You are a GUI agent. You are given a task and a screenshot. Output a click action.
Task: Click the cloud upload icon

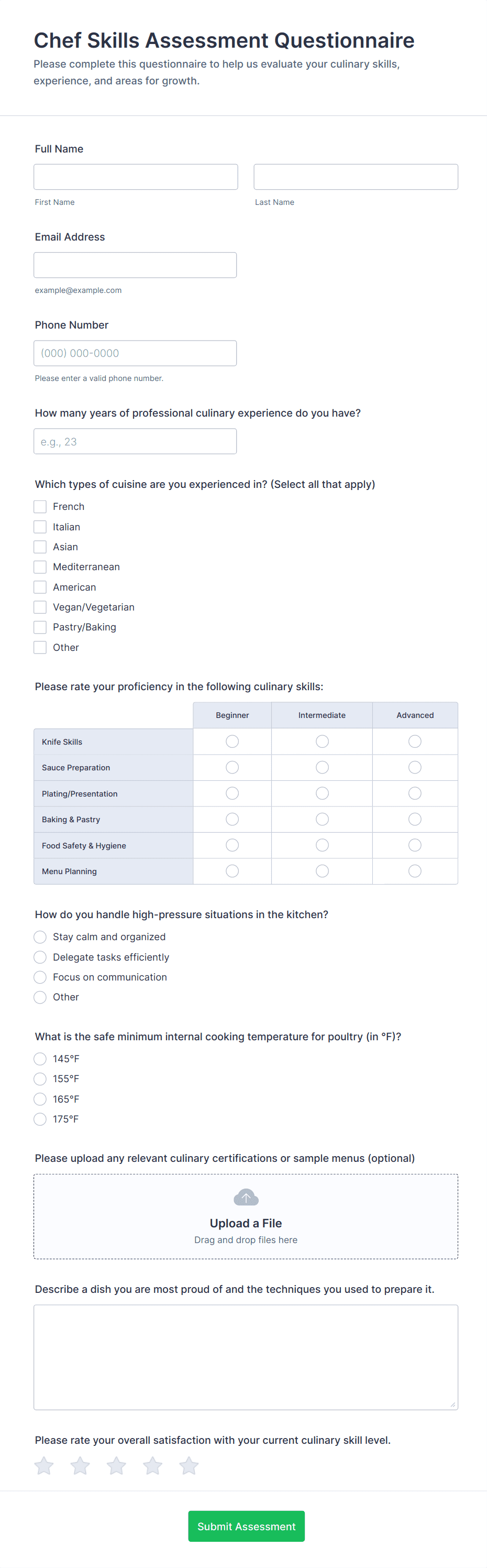[x=246, y=1197]
